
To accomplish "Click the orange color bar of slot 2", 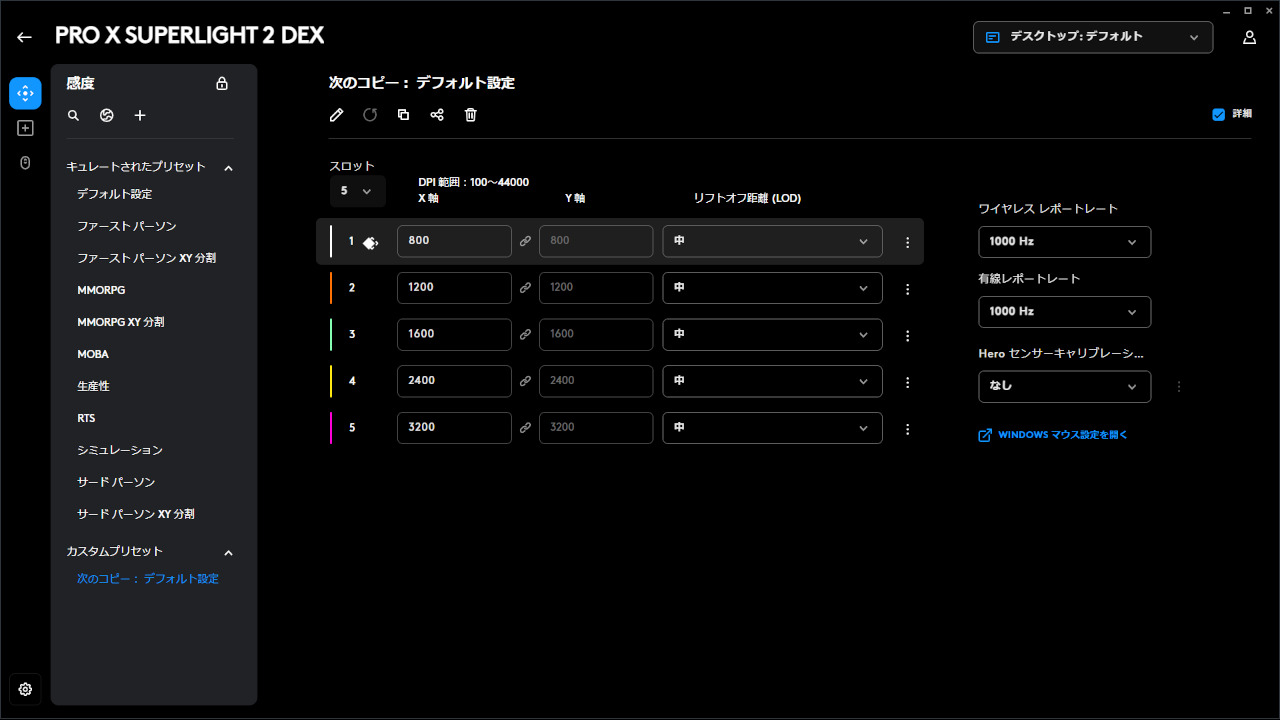I will [x=331, y=288].
